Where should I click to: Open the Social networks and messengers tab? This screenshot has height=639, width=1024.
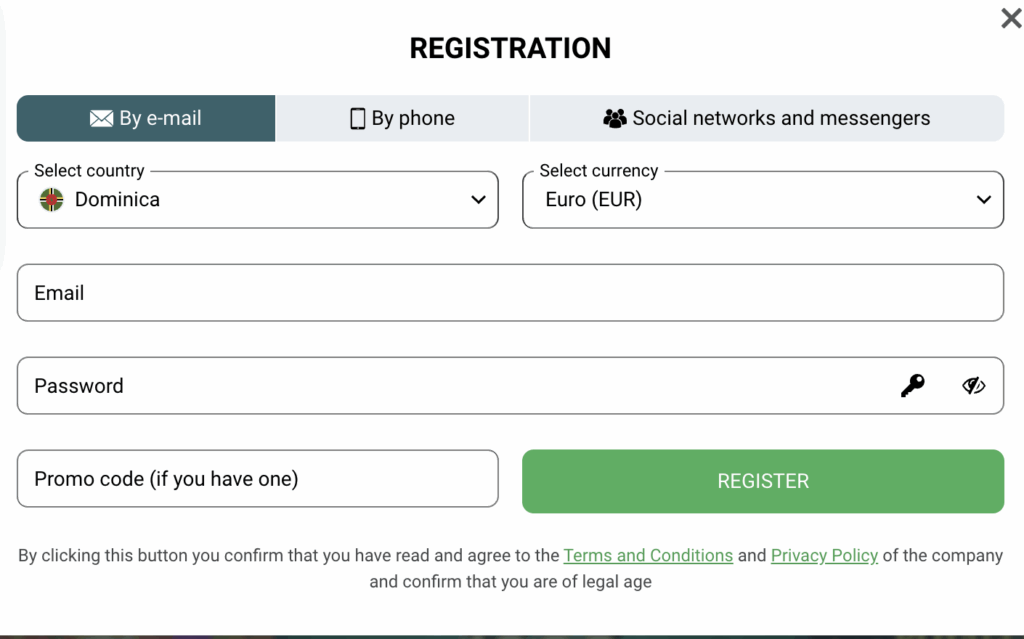pos(766,117)
